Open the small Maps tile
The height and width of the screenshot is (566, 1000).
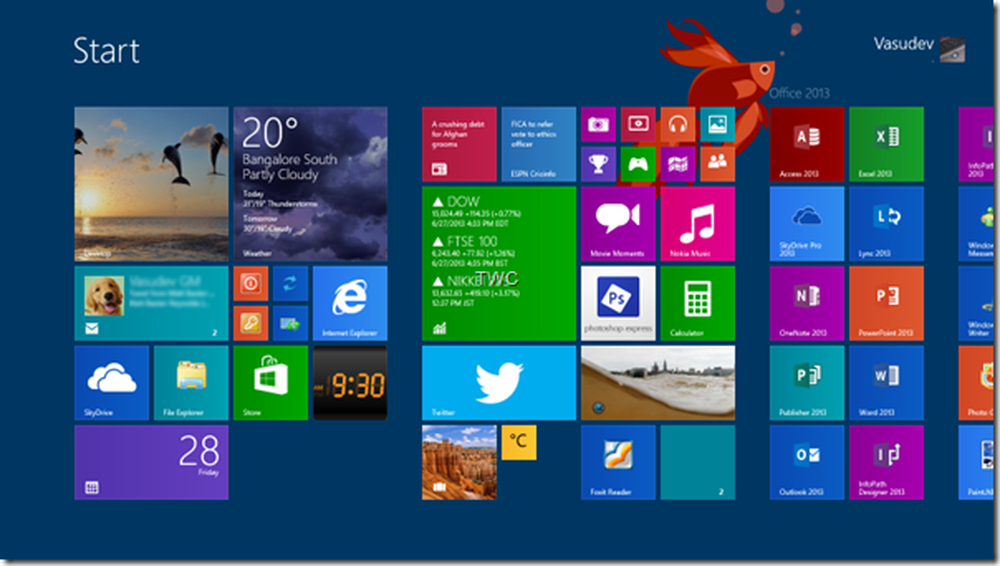click(x=678, y=164)
